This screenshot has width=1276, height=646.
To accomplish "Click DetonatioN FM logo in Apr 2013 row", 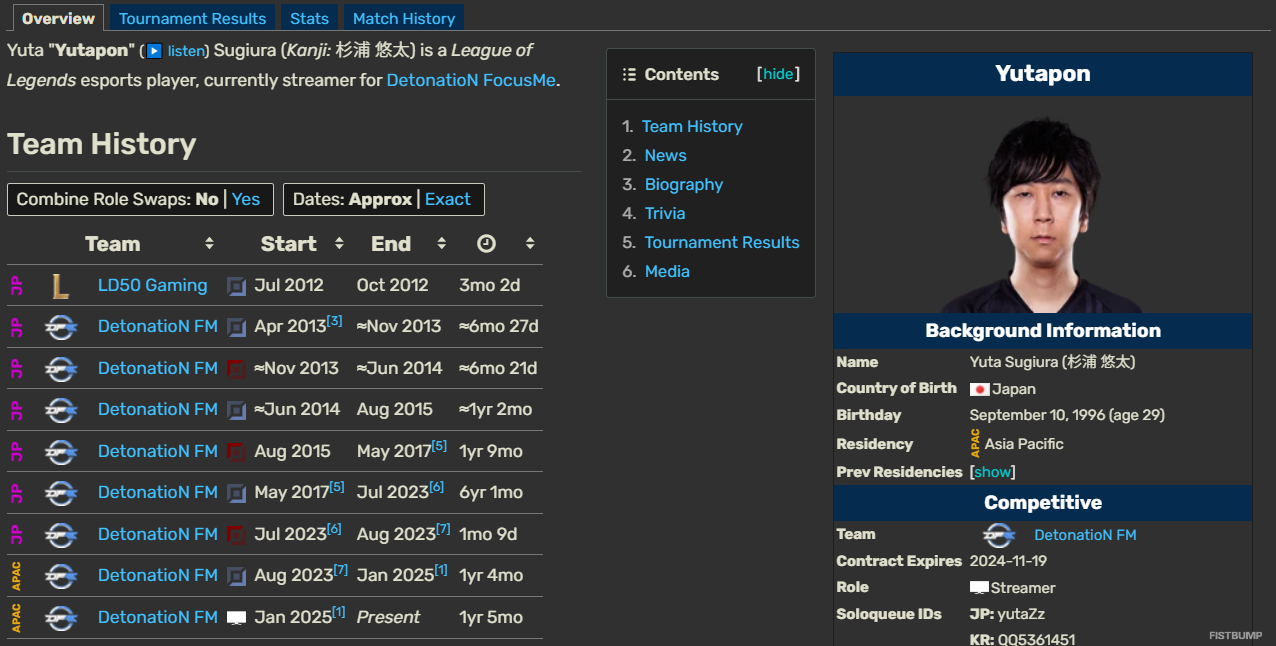I will click(61, 327).
